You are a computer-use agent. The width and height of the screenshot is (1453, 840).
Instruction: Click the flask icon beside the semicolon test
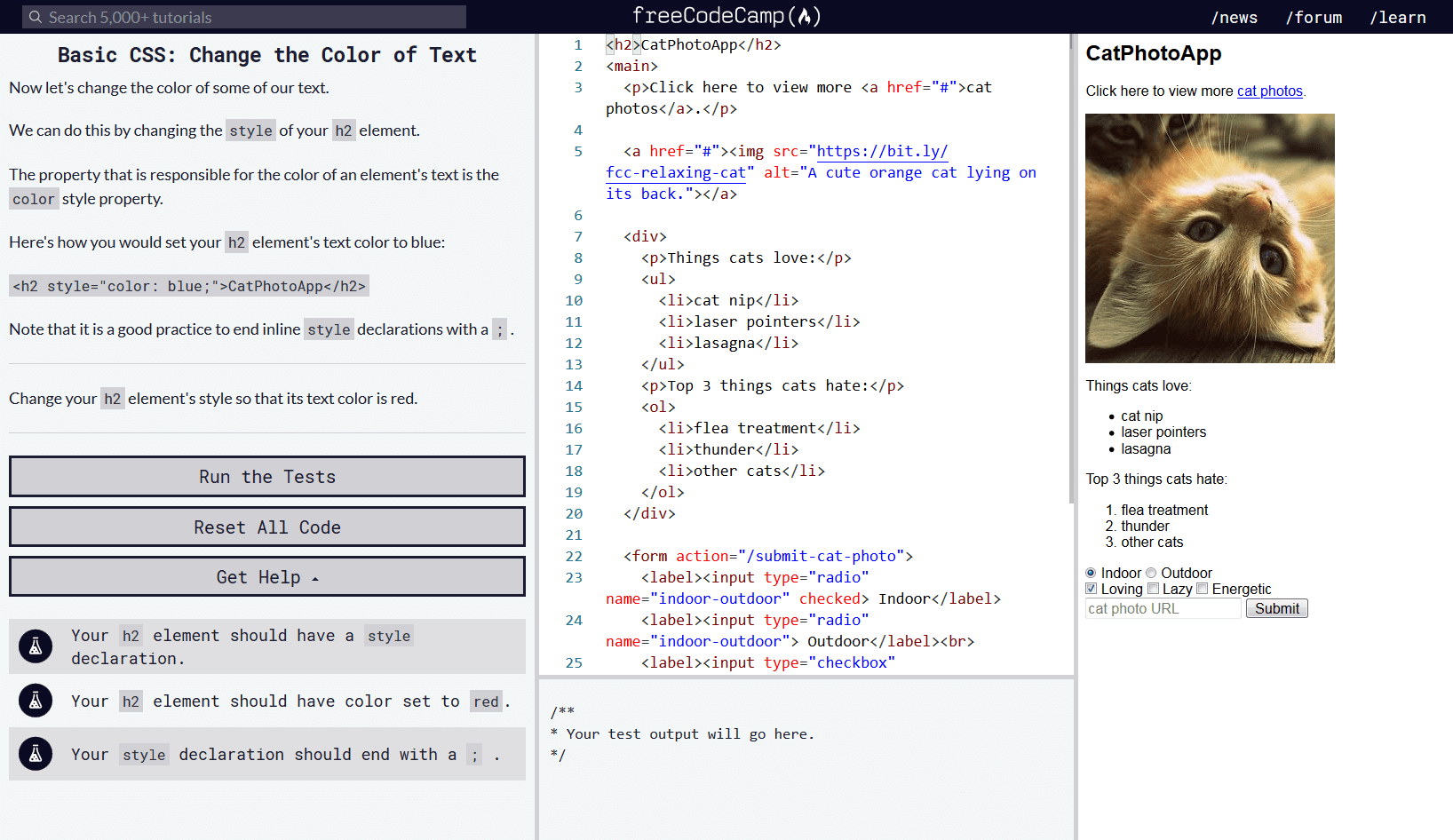click(36, 754)
